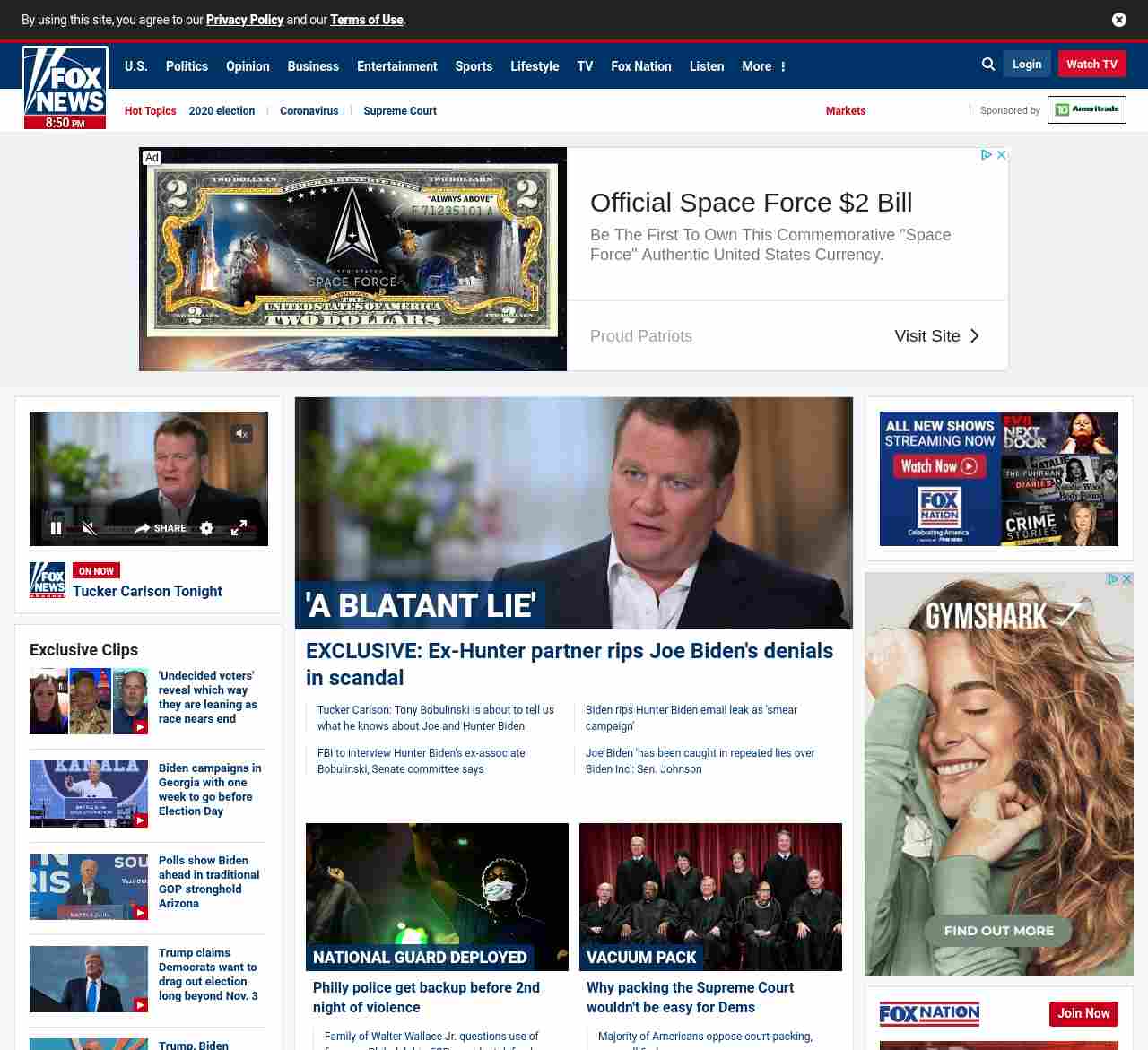1148x1050 pixels.
Task: Open the Markets section link
Action: 845,111
